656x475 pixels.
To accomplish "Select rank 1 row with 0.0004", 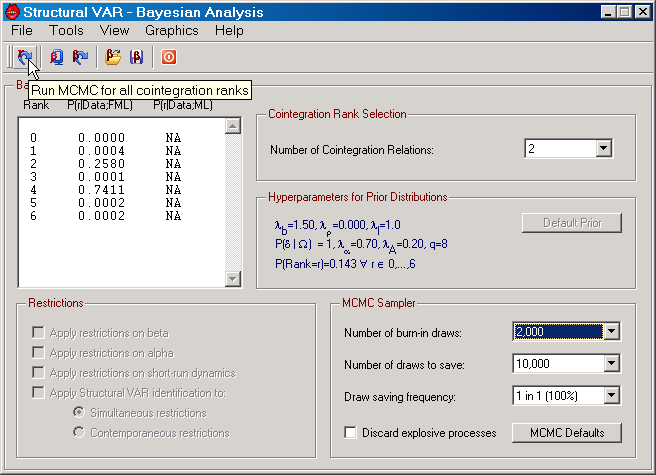I will click(x=105, y=151).
